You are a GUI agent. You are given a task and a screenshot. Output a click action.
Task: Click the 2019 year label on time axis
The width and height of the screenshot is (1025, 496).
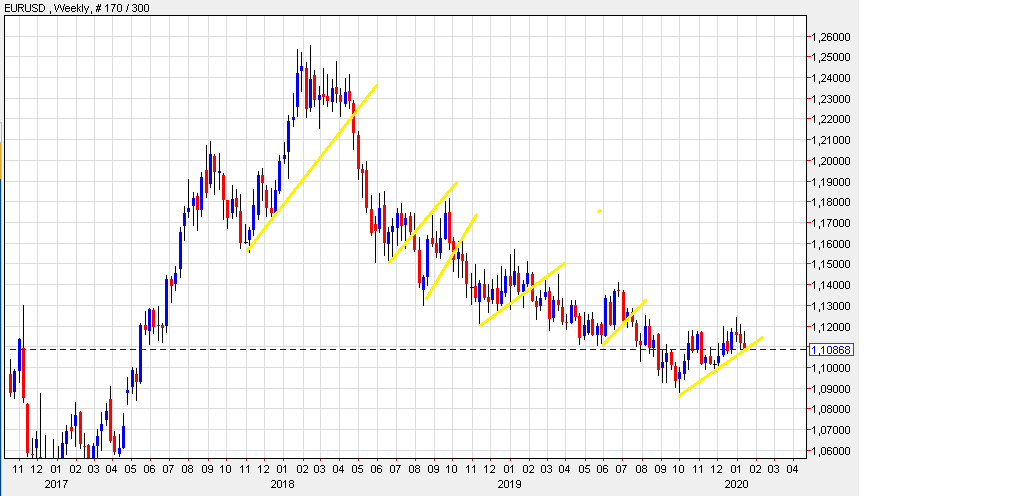tap(509, 484)
